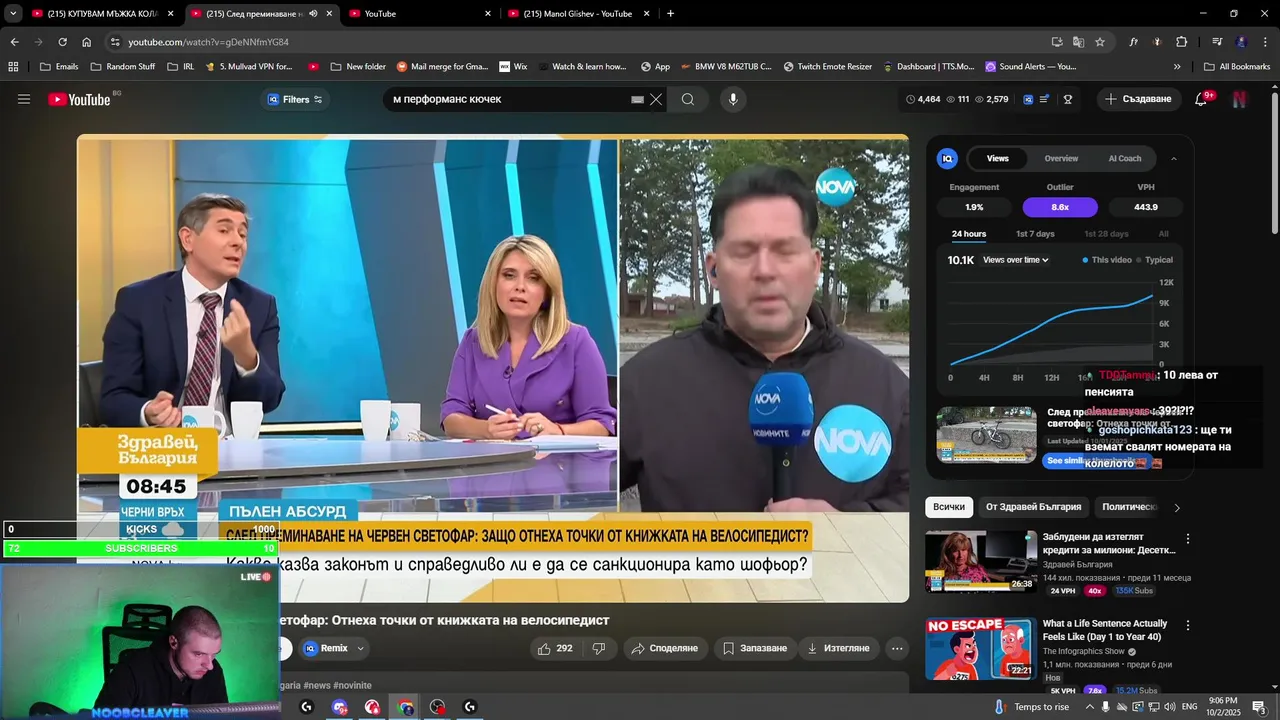Open the 'Заблудени да изтеглят кредити' video thumbnail

click(981, 561)
